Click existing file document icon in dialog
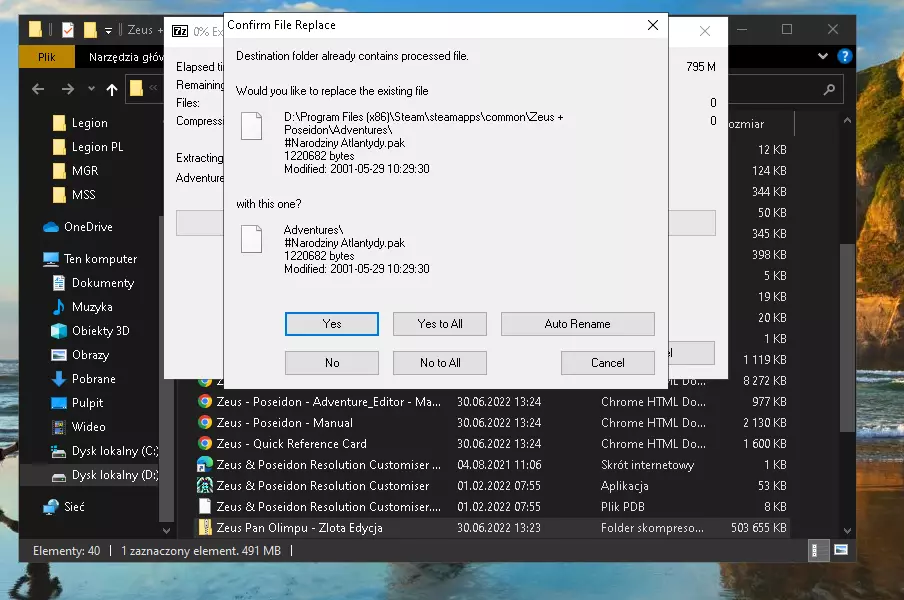Screen dimensions: 904x600 coord(251,126)
